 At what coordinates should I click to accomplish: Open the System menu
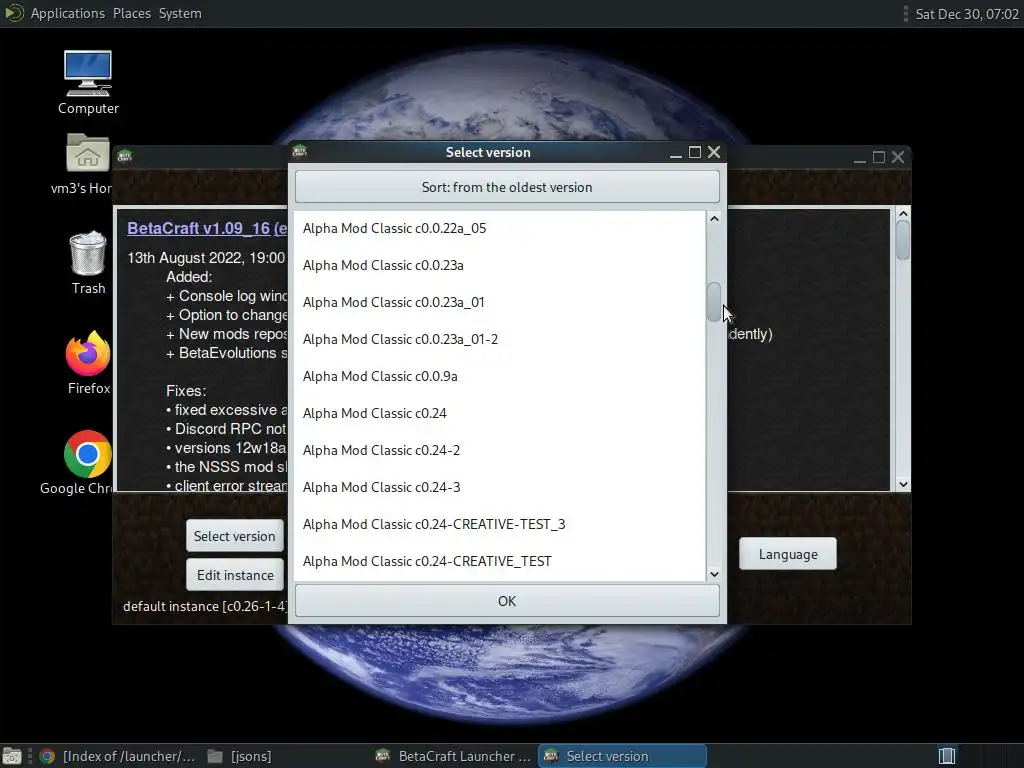pyautogui.click(x=180, y=13)
